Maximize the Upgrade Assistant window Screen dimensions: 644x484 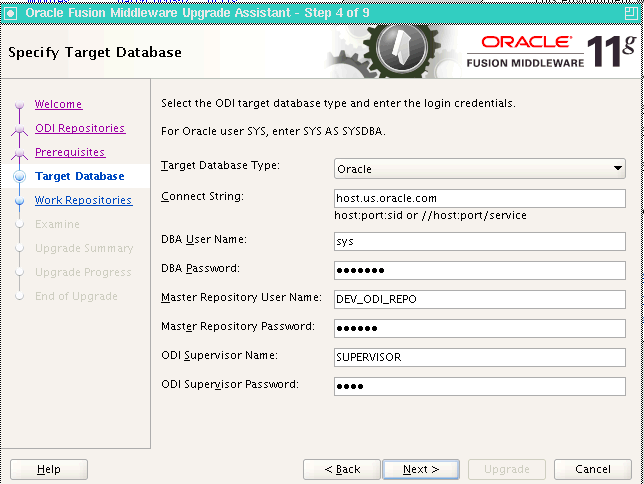click(630, 14)
